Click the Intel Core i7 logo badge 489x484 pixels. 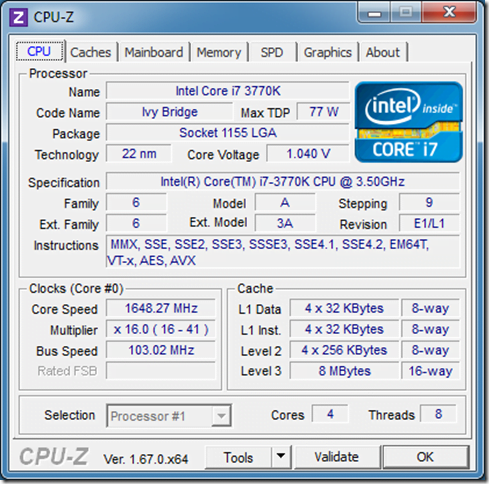point(409,122)
